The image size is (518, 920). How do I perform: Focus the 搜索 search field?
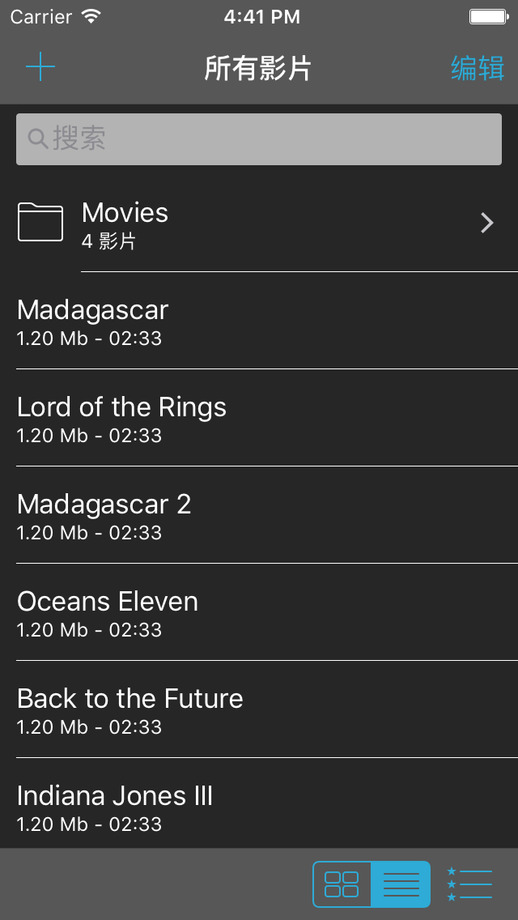click(x=259, y=139)
